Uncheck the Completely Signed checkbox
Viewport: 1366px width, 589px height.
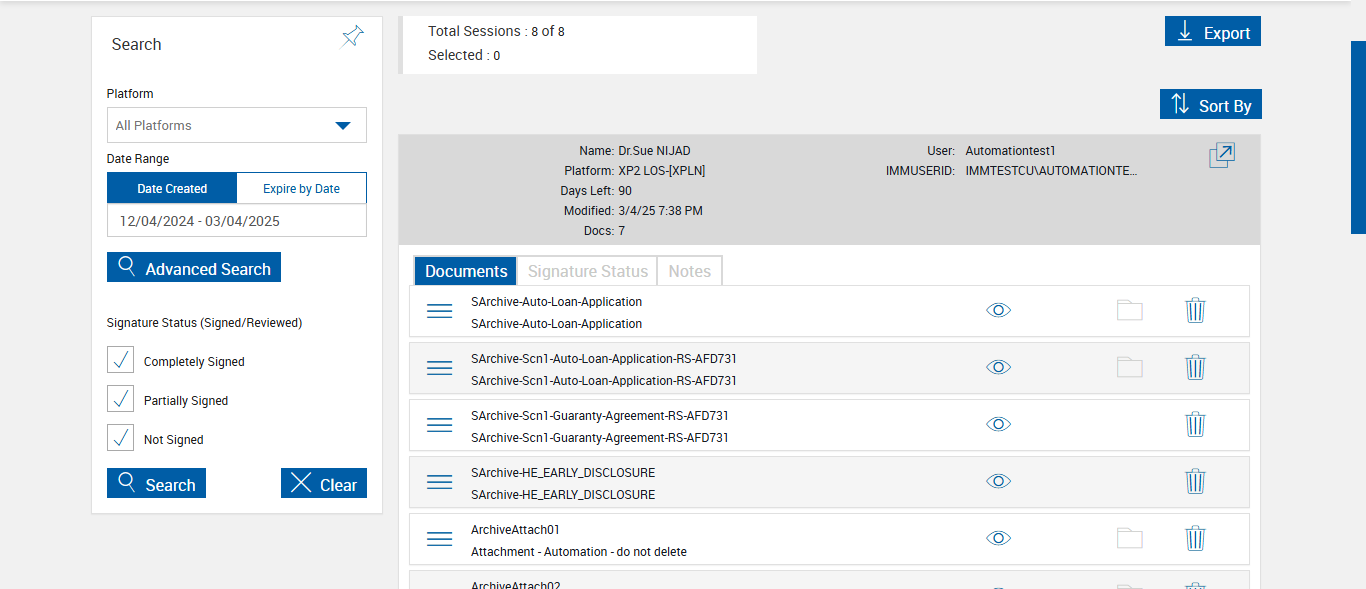[121, 360]
